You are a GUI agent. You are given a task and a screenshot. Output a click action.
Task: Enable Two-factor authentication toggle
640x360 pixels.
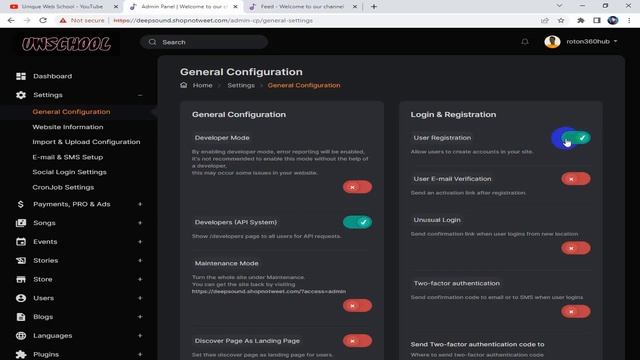pyautogui.click(x=576, y=311)
